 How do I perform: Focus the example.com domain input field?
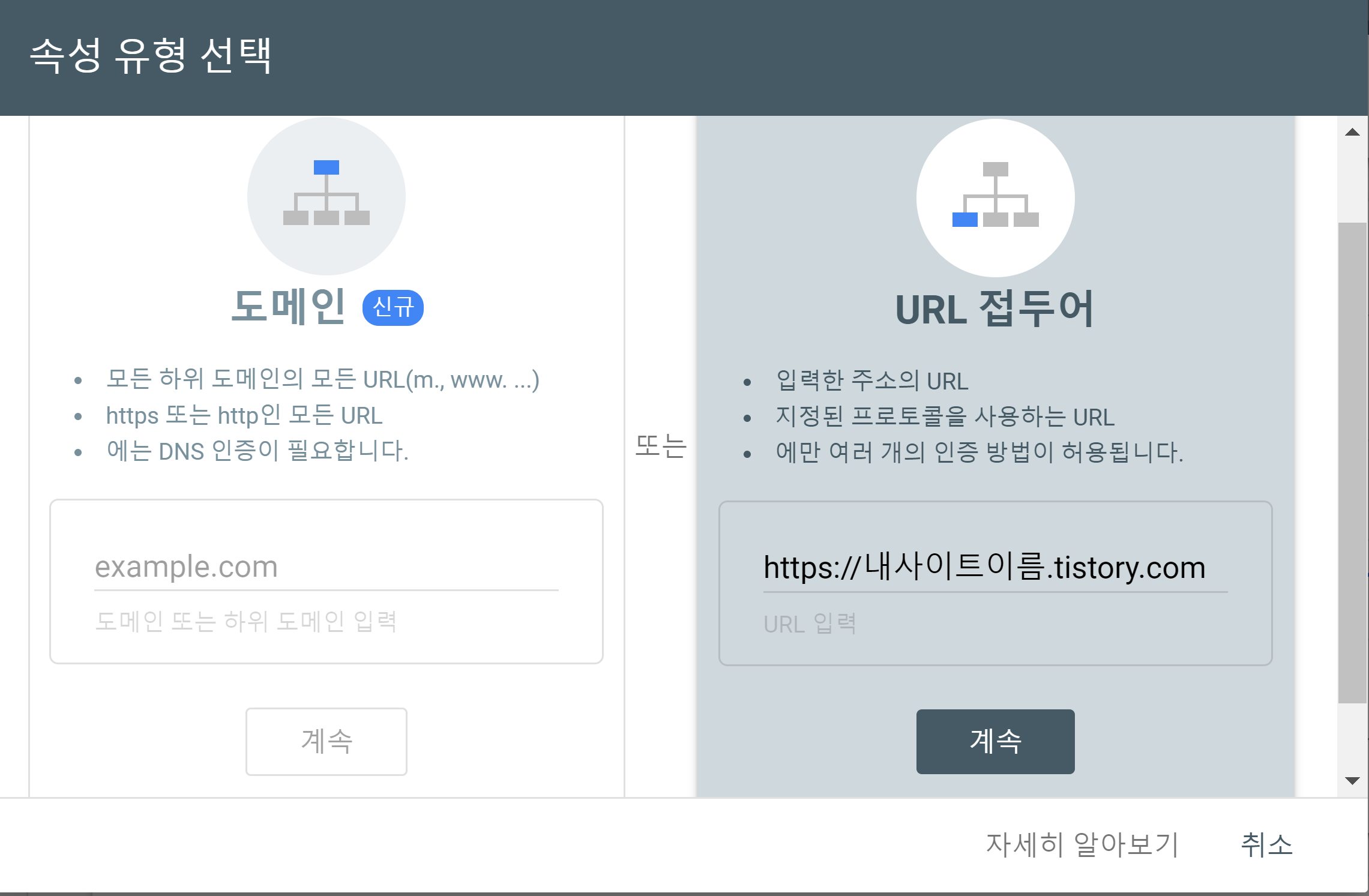click(x=326, y=567)
